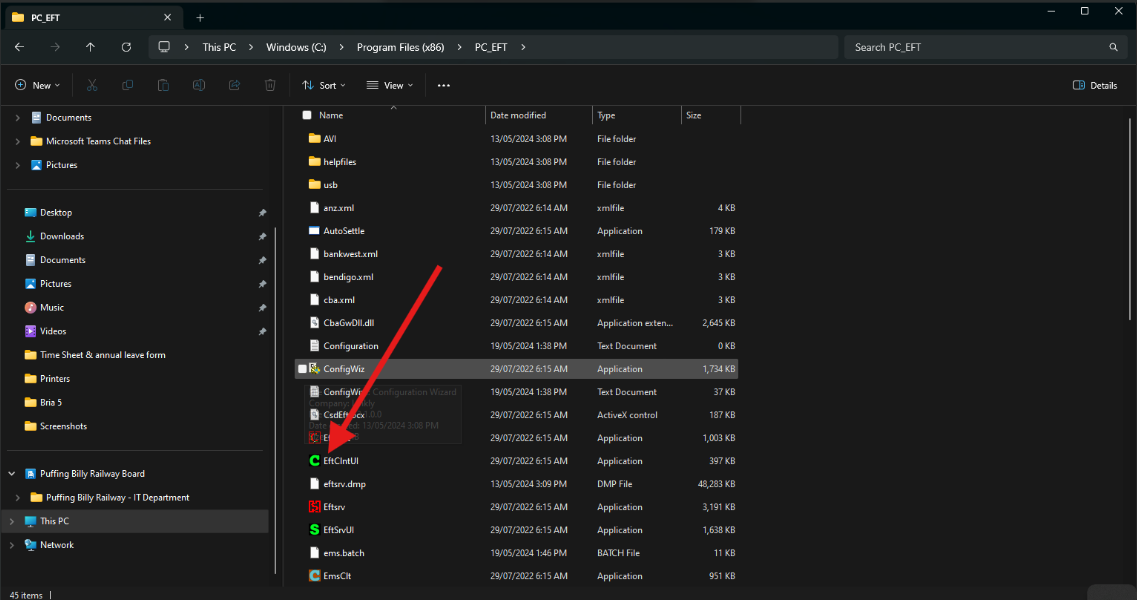Go to Windows (C:) in the address bar
This screenshot has width=1137, height=600.
(x=296, y=47)
